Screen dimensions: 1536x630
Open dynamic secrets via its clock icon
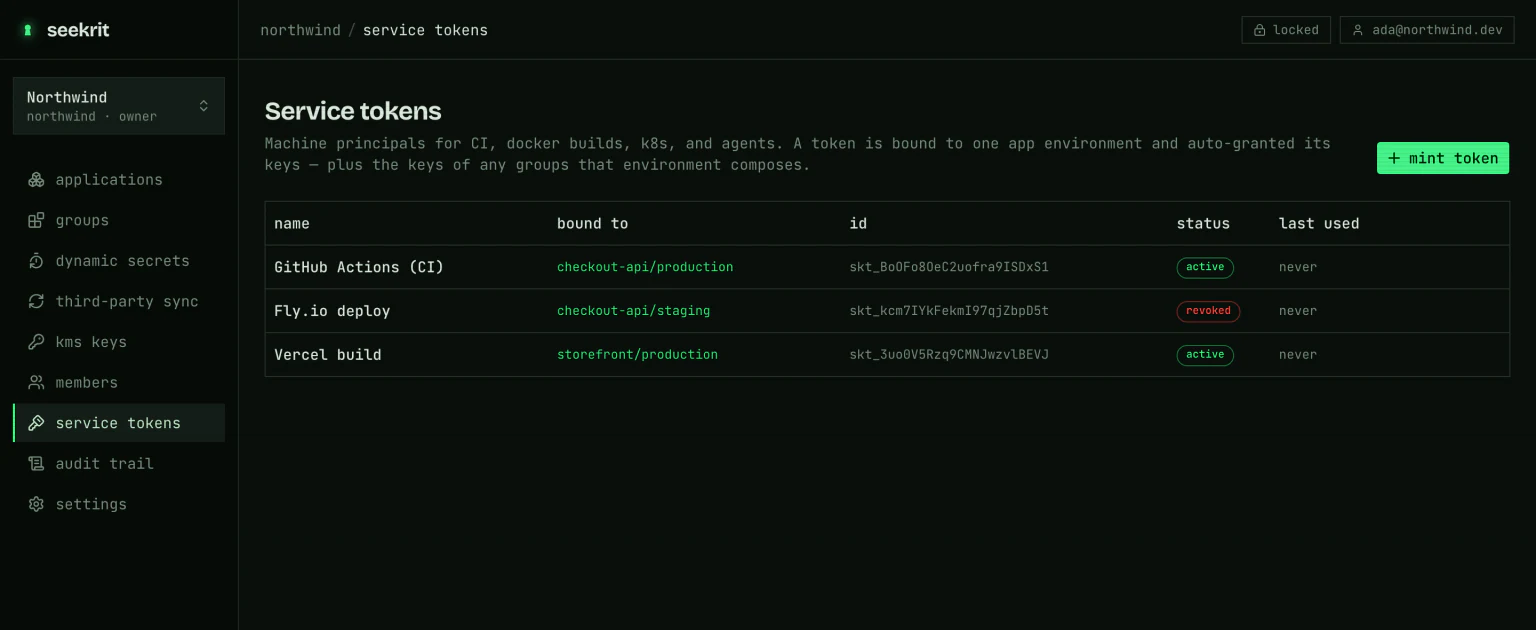(x=36, y=261)
